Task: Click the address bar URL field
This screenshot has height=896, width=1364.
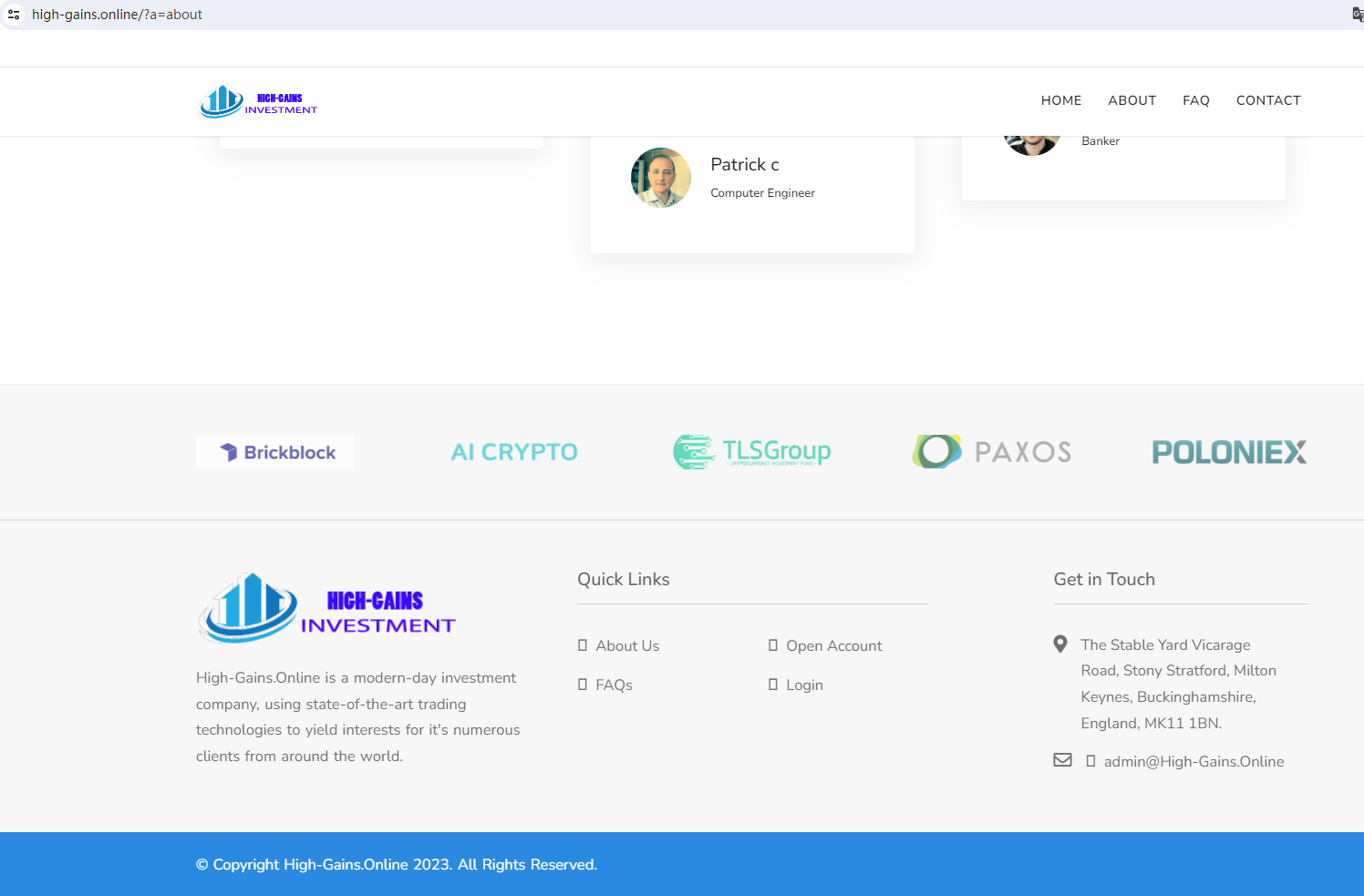Action: [117, 15]
